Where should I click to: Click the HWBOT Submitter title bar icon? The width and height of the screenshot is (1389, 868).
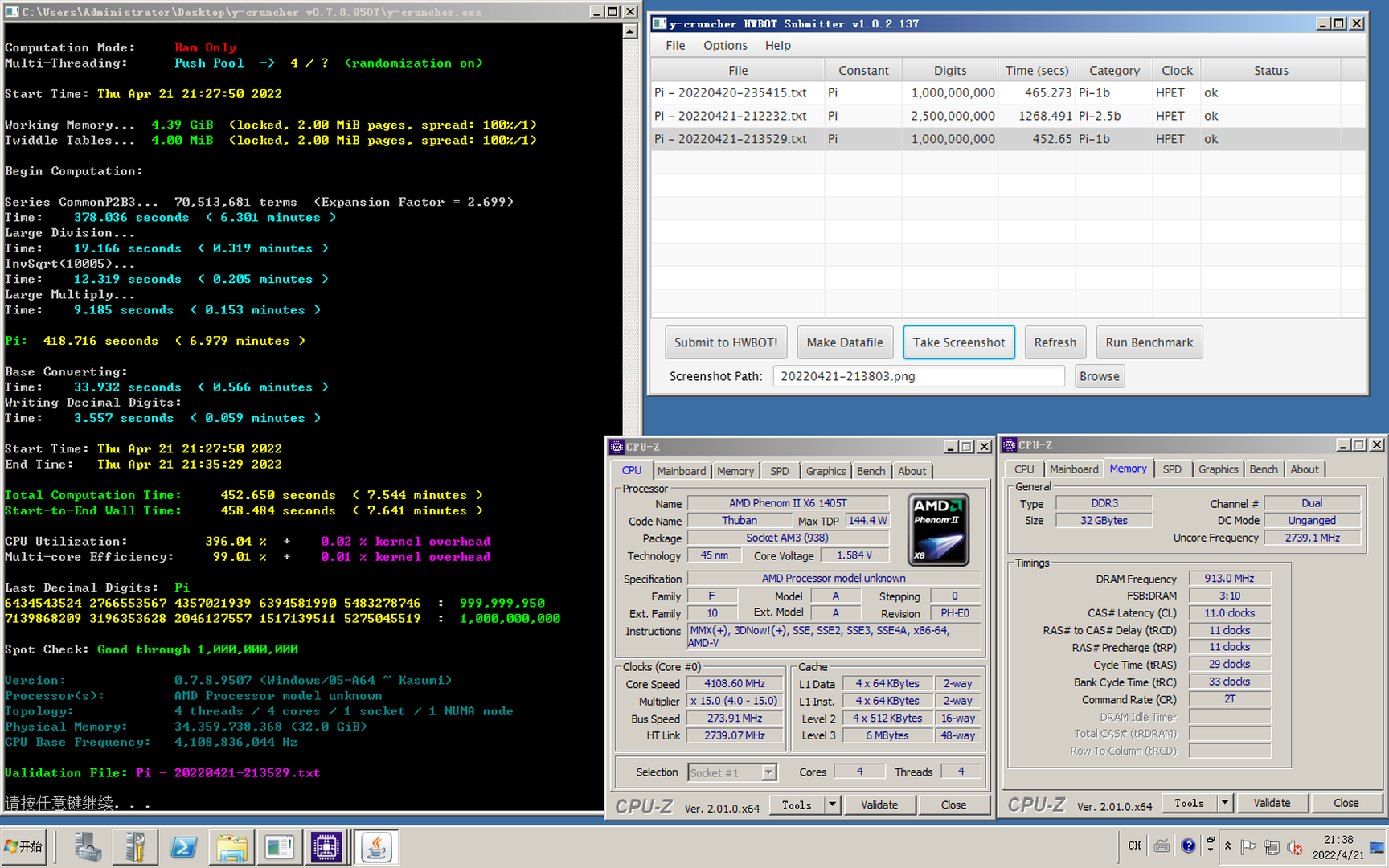coord(659,24)
